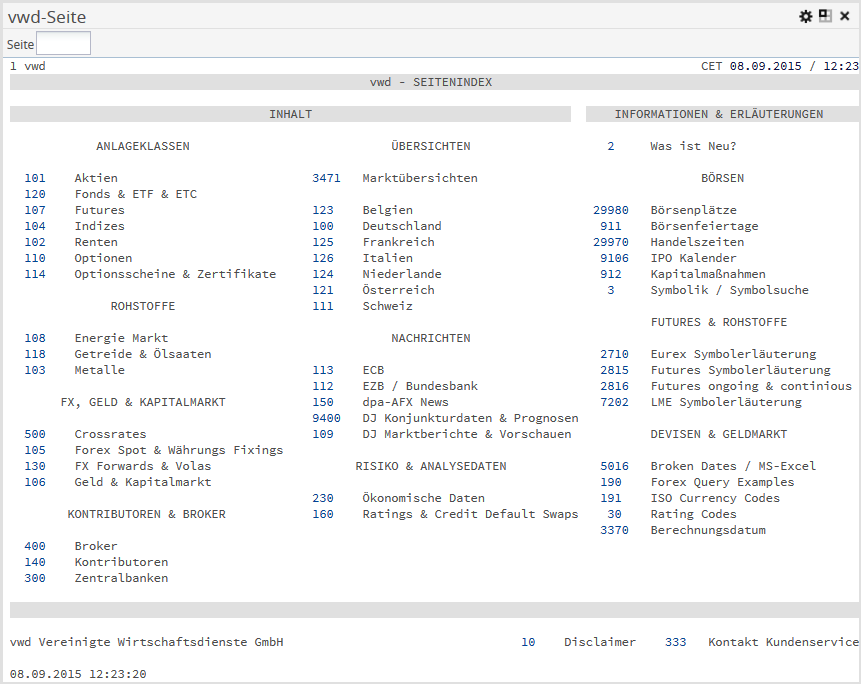Focus the Seite page number field
Screen dimensions: 861x684
click(x=63, y=43)
